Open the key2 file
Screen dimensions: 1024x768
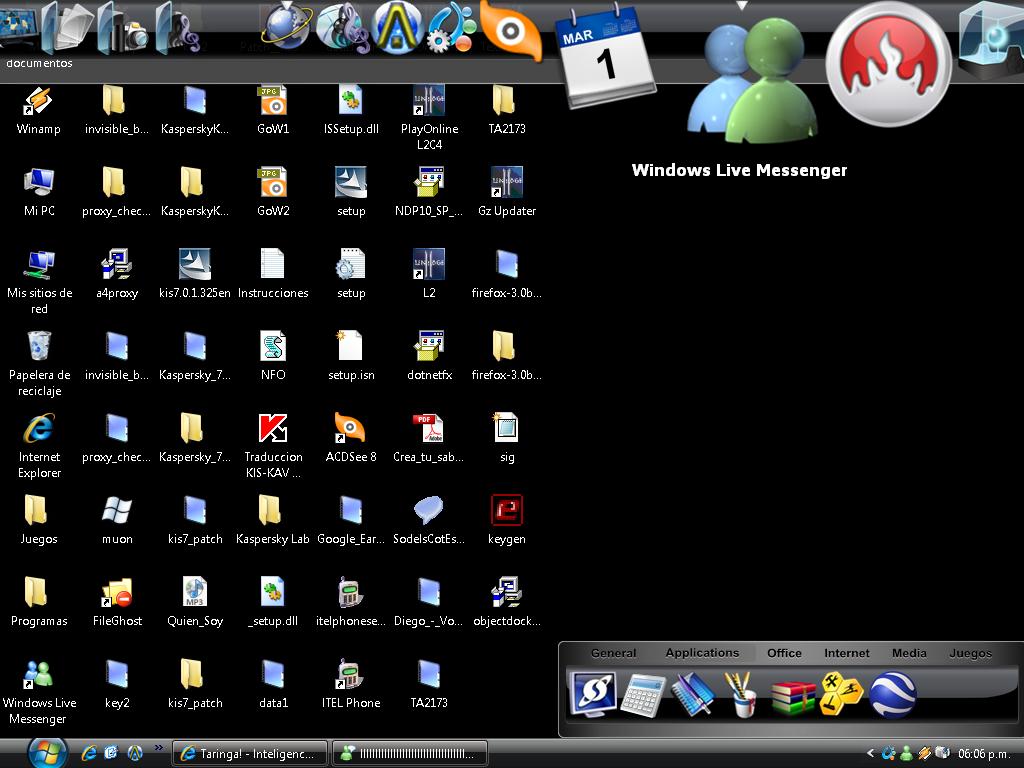point(117,675)
